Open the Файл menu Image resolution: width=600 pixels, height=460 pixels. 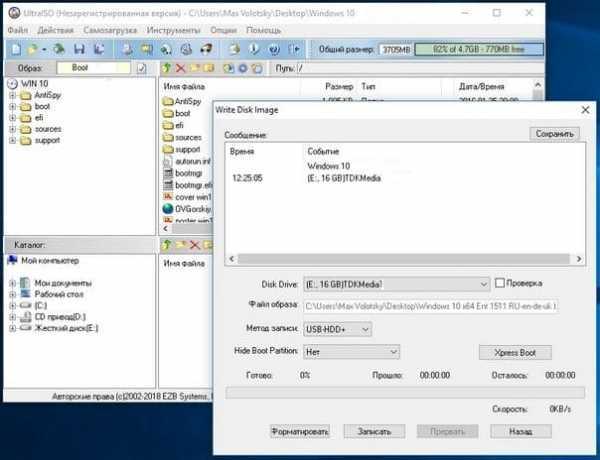[18, 30]
